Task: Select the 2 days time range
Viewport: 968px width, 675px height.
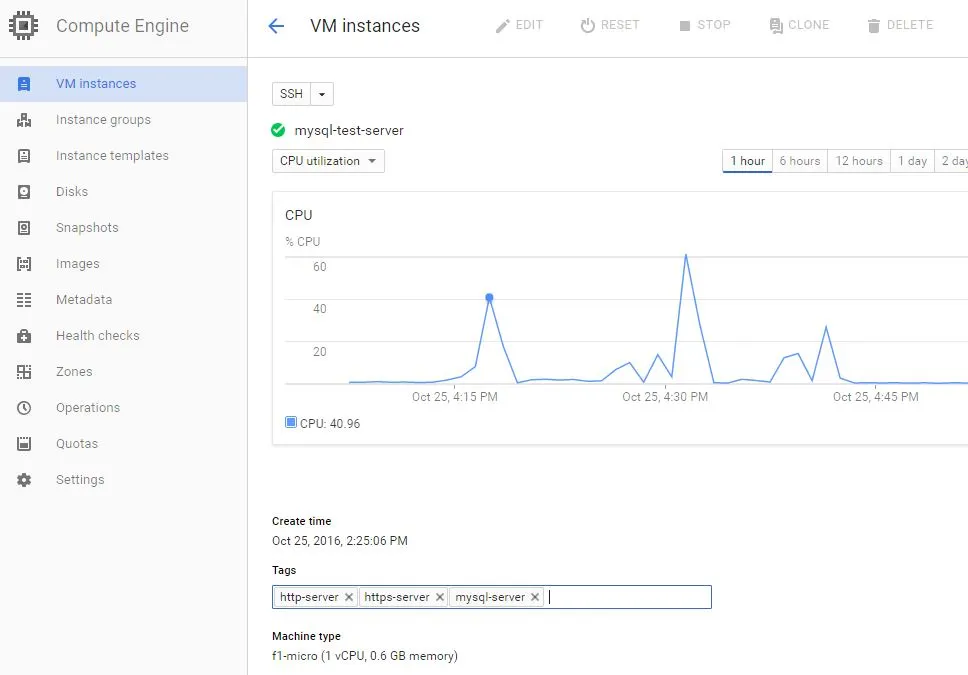Action: (x=952, y=161)
